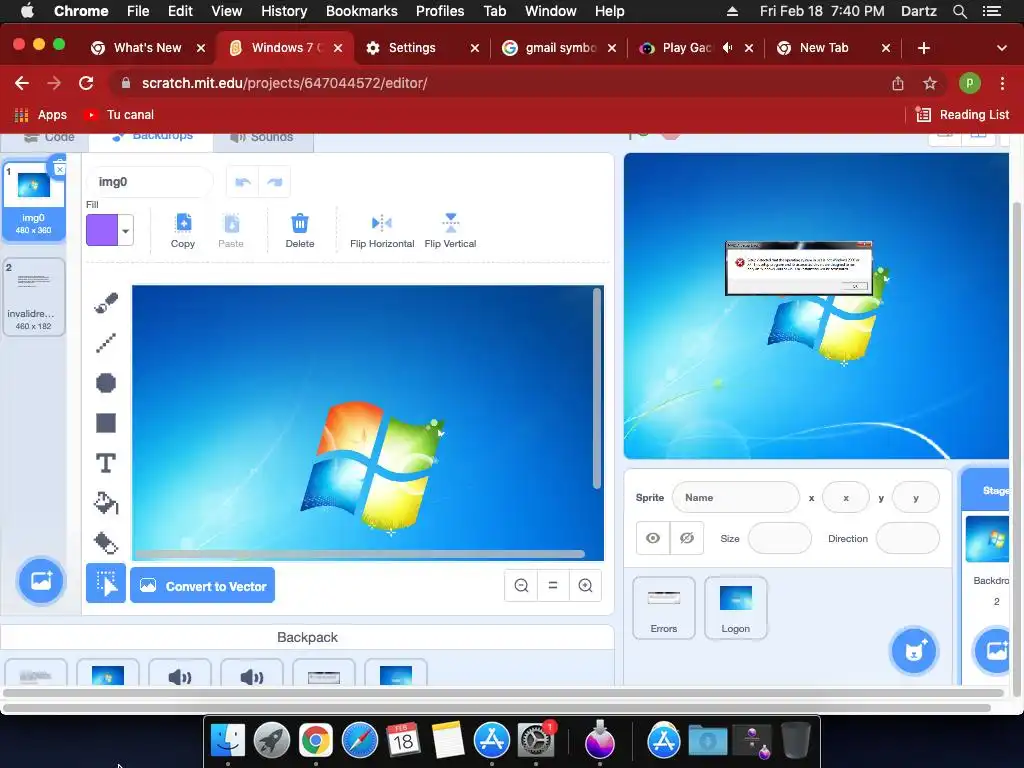This screenshot has width=1024, height=768.
Task: Flip the backdrop vertically
Action: pos(451,231)
